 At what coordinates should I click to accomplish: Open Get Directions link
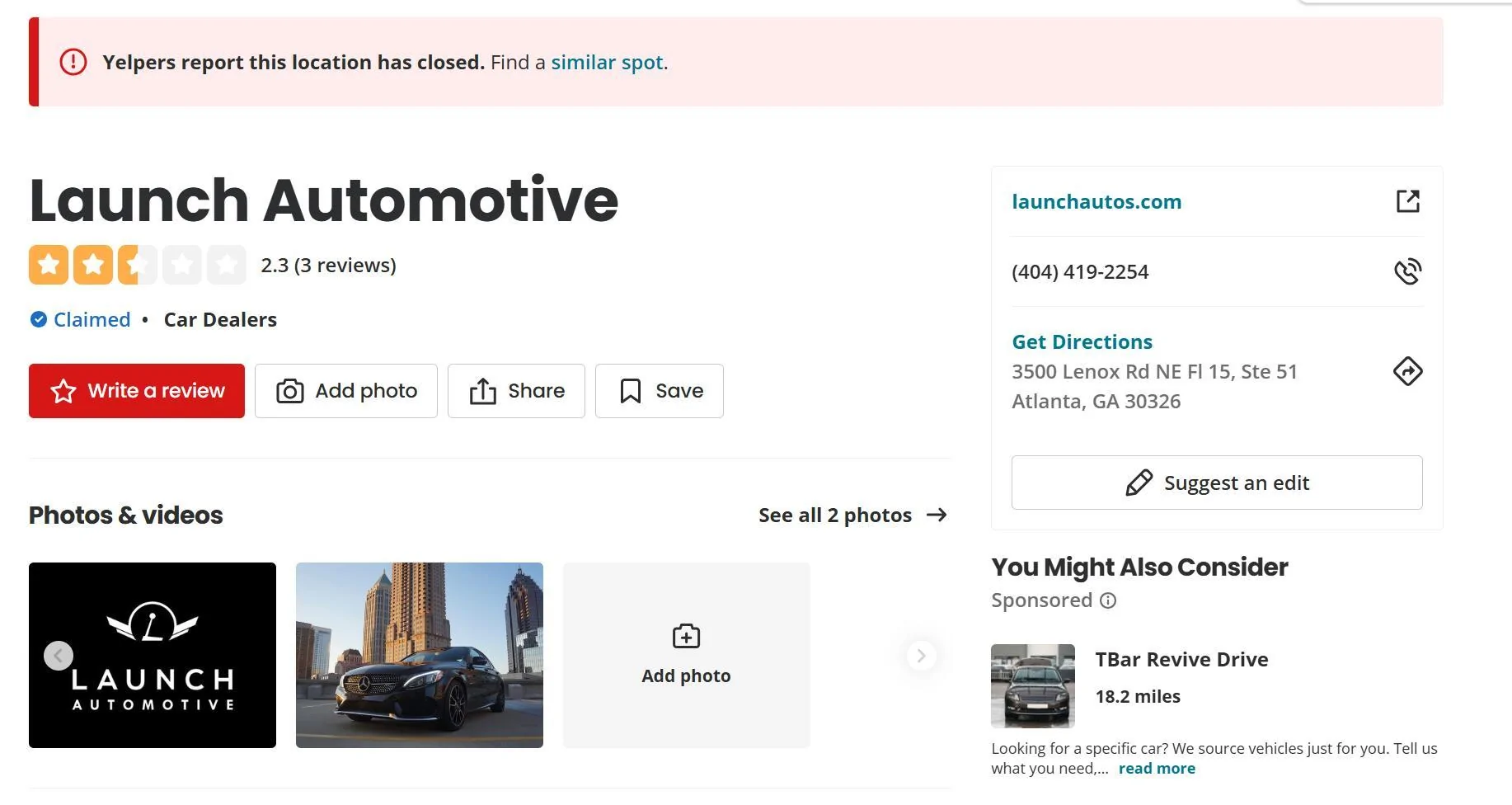click(1082, 341)
